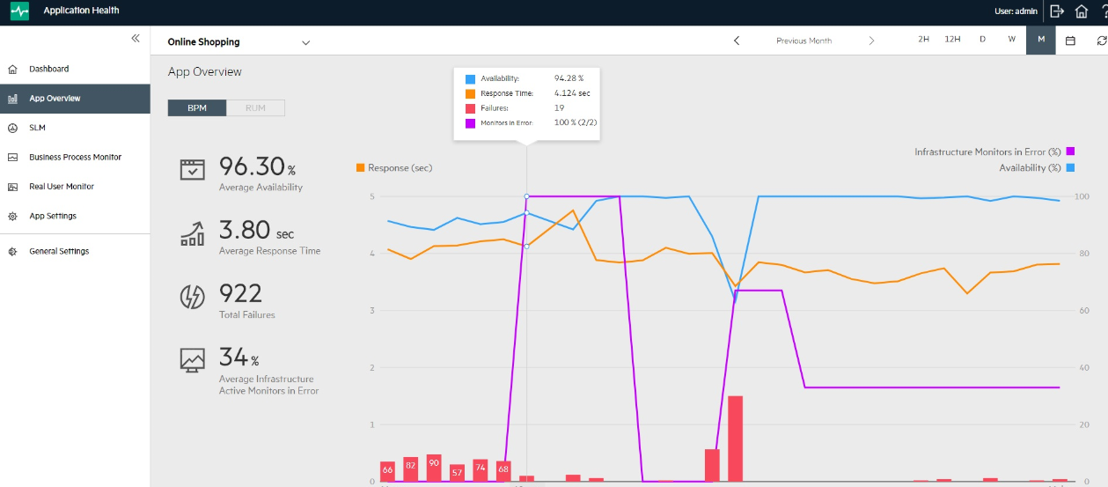The width and height of the screenshot is (1108, 487).
Task: Open Business Process Monitor page
Action: click(x=75, y=157)
